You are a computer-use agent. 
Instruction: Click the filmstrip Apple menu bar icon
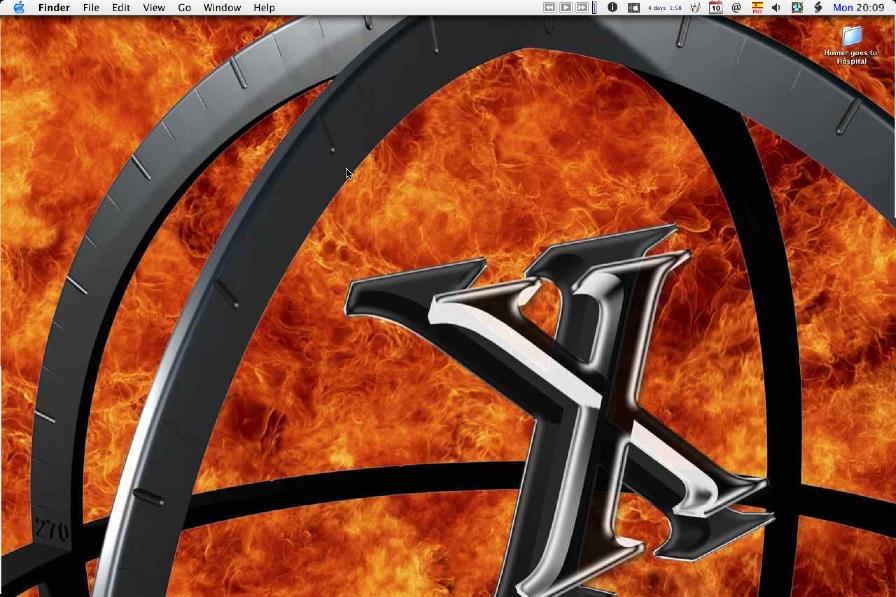[634, 7]
